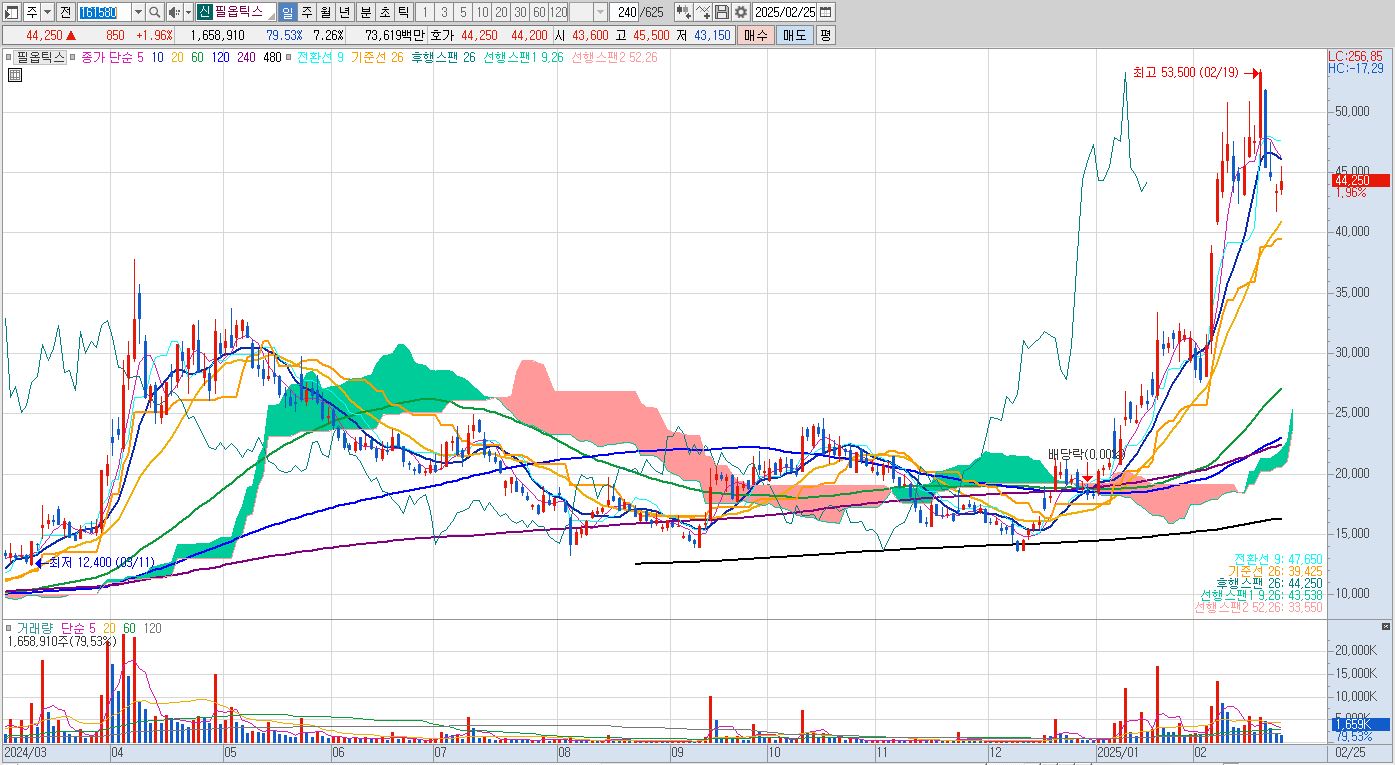Image resolution: width=1395 pixels, height=765 pixels.
Task: Click the line drawing tools icon
Action: click(702, 12)
